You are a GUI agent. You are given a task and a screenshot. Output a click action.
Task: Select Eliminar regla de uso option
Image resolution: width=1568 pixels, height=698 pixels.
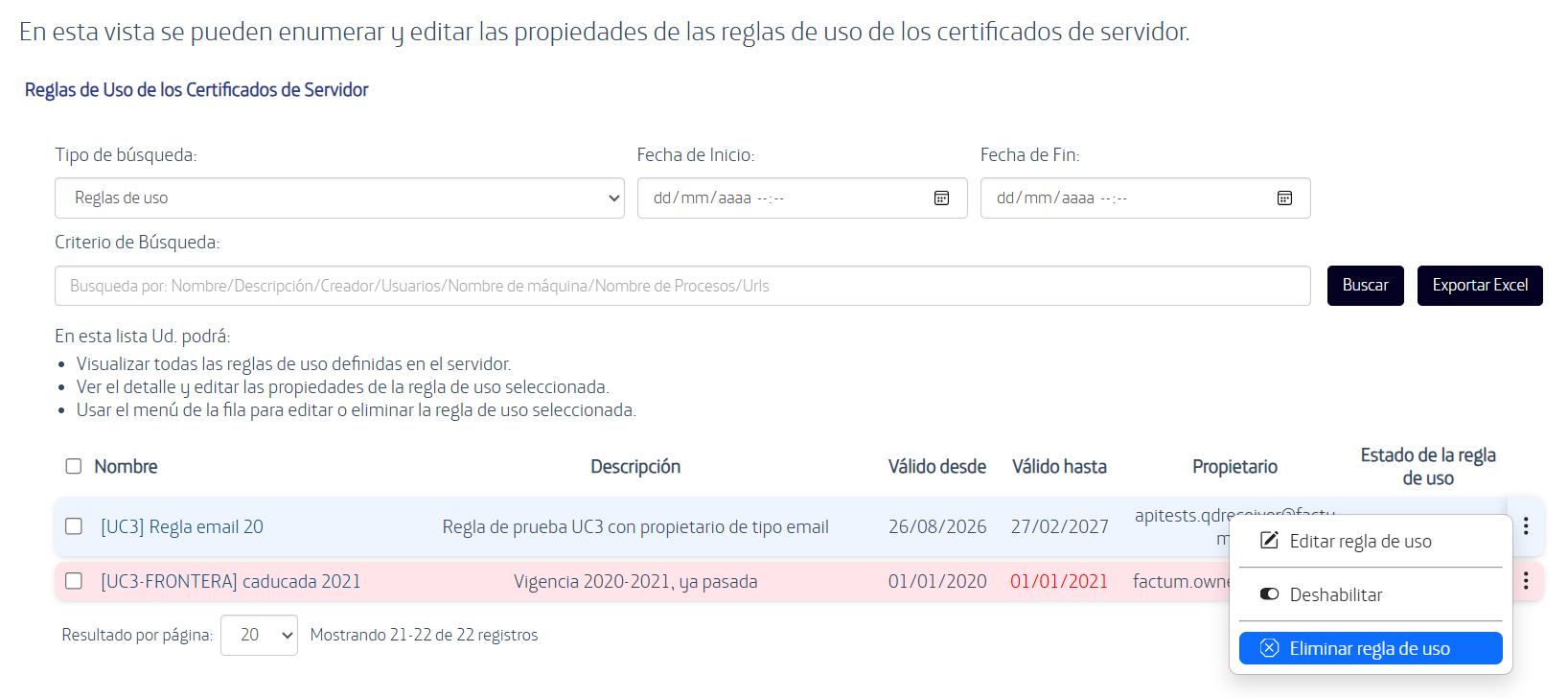click(x=1371, y=648)
